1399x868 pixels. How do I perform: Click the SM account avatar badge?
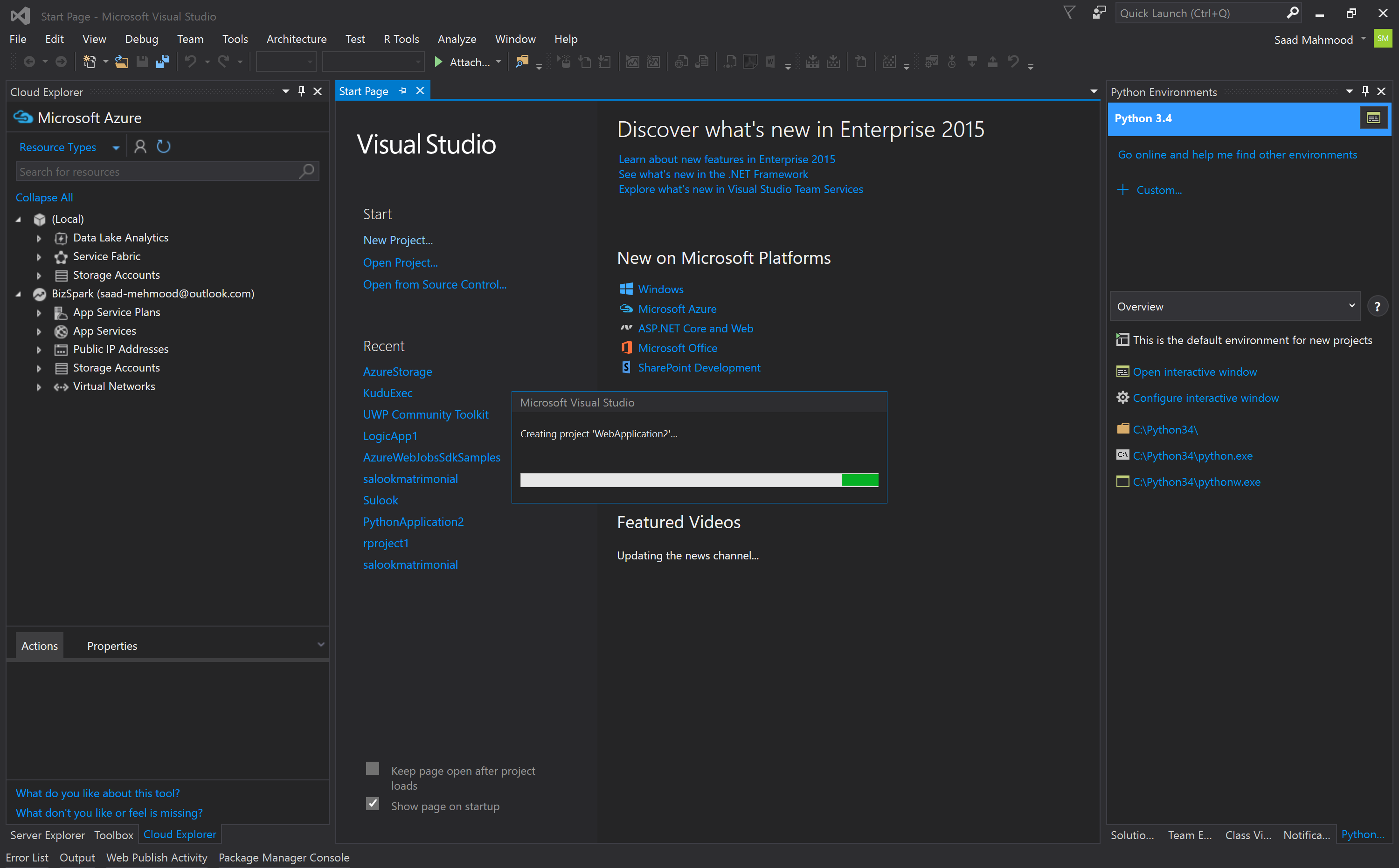[1382, 39]
